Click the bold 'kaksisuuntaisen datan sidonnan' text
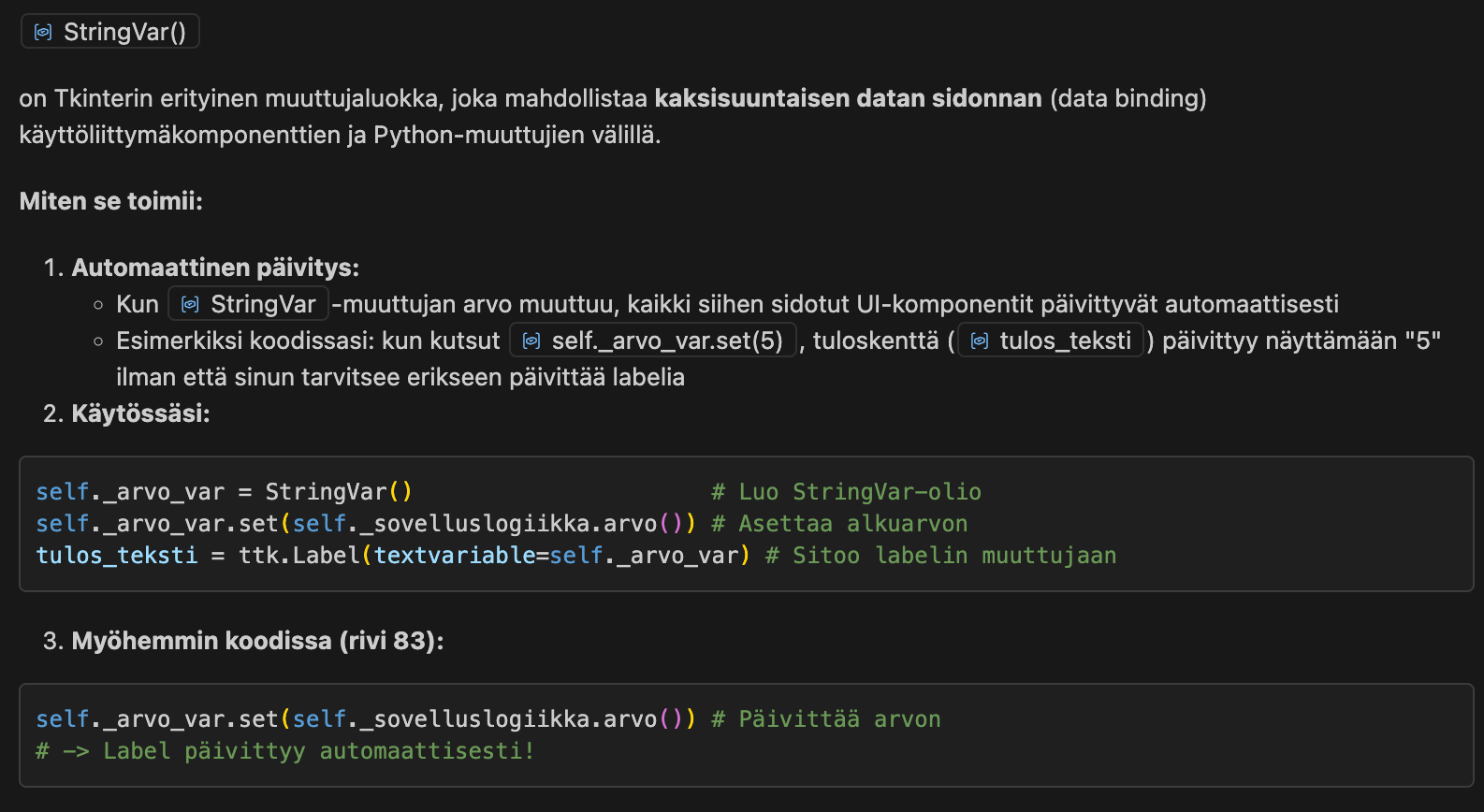This screenshot has height=812, width=1484. coord(848,98)
